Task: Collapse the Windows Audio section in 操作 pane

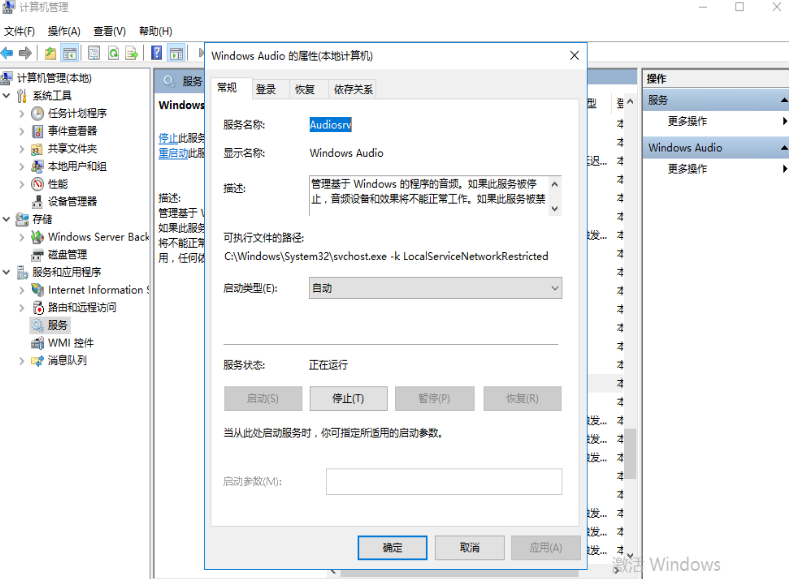Action: (784, 148)
